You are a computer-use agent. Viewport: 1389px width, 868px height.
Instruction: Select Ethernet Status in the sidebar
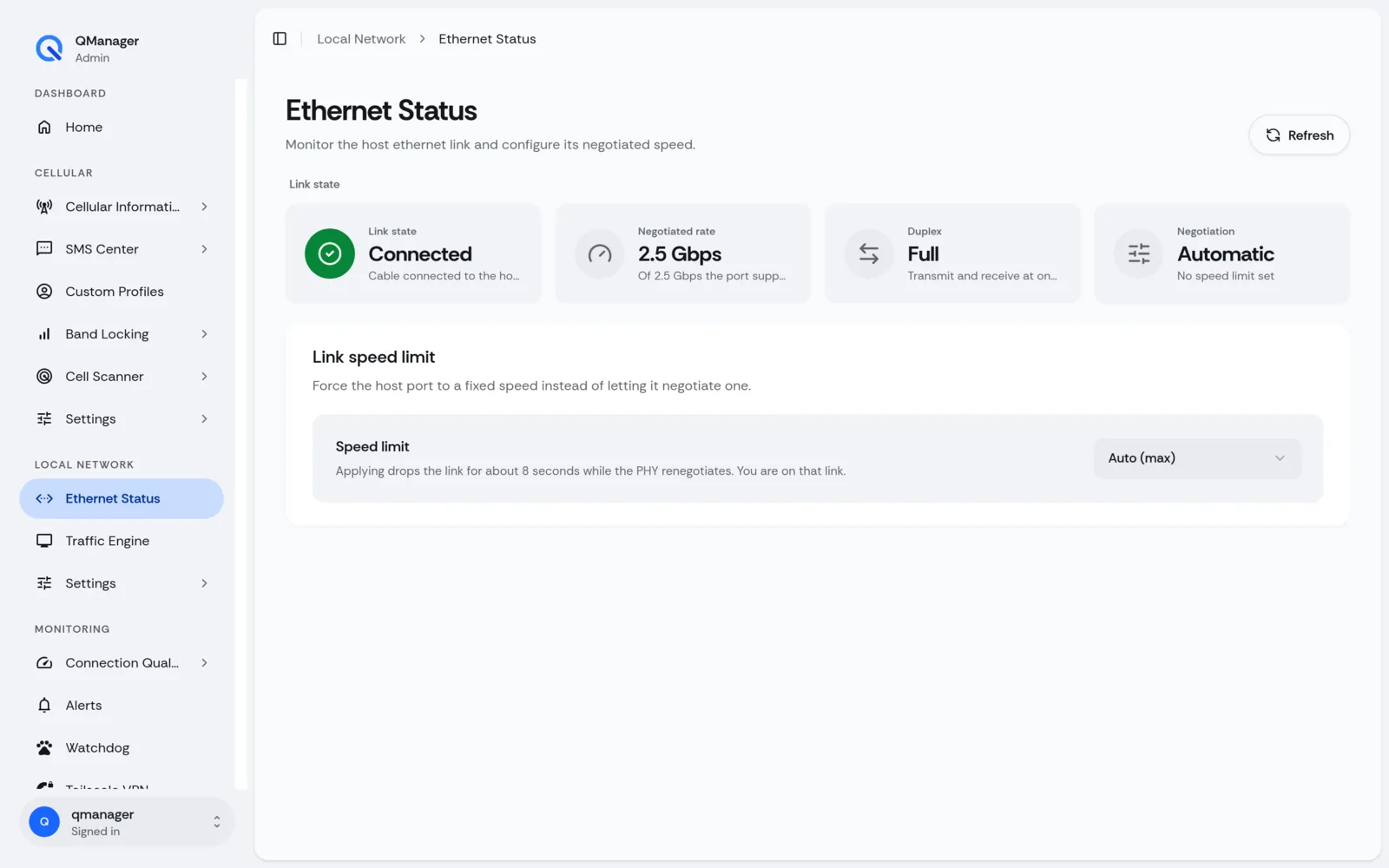tap(122, 498)
